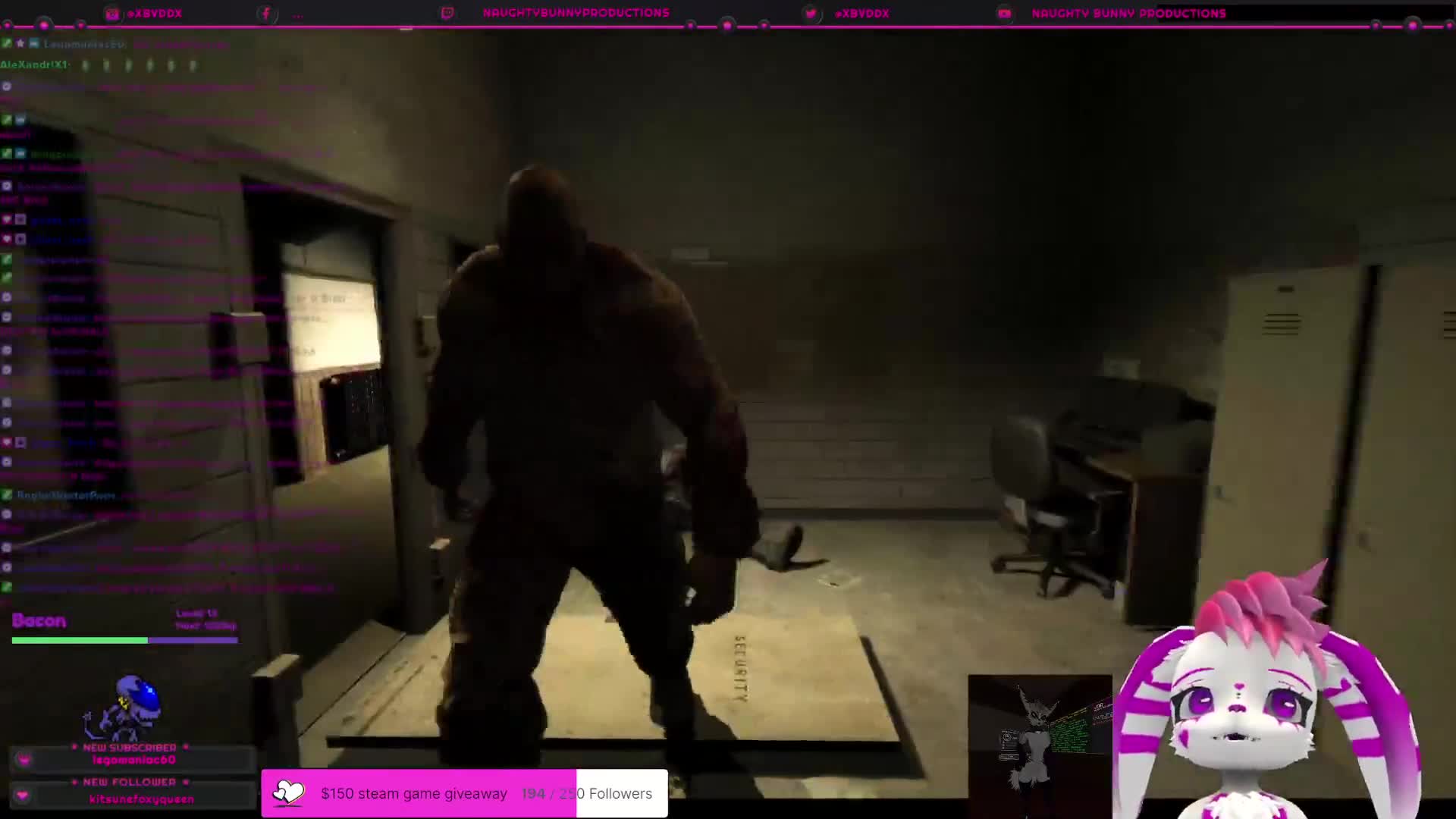Click the Level text above health bar
Image resolution: width=1456 pixels, height=819 pixels.
click(196, 613)
